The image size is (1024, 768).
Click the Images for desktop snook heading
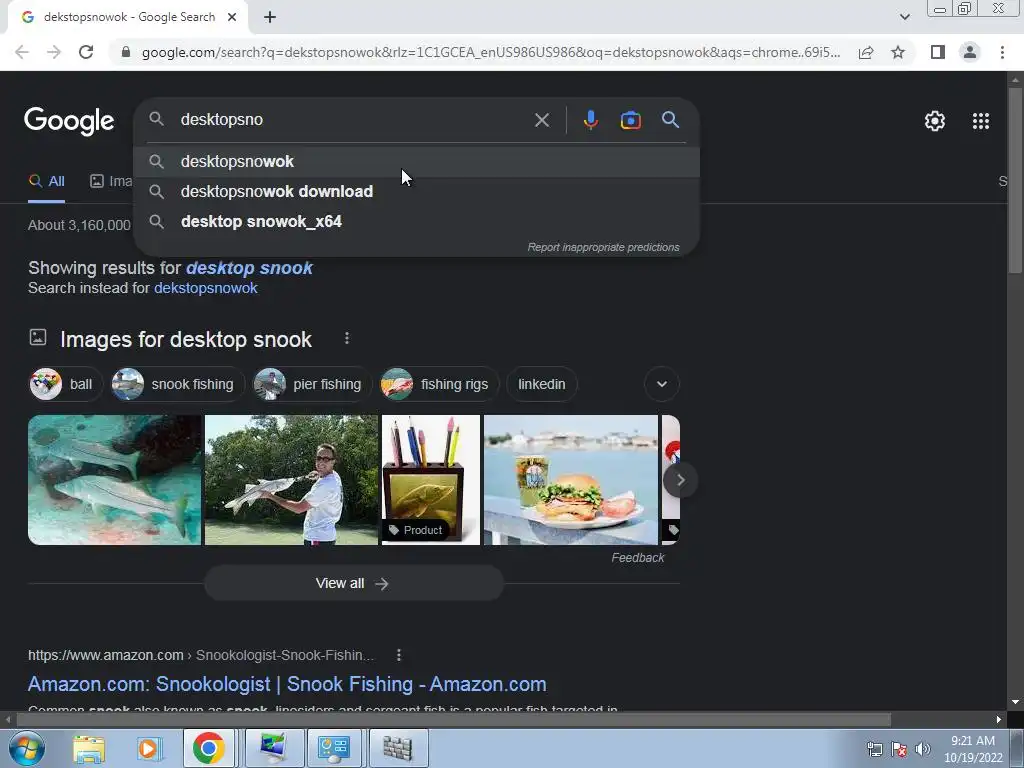coord(186,340)
